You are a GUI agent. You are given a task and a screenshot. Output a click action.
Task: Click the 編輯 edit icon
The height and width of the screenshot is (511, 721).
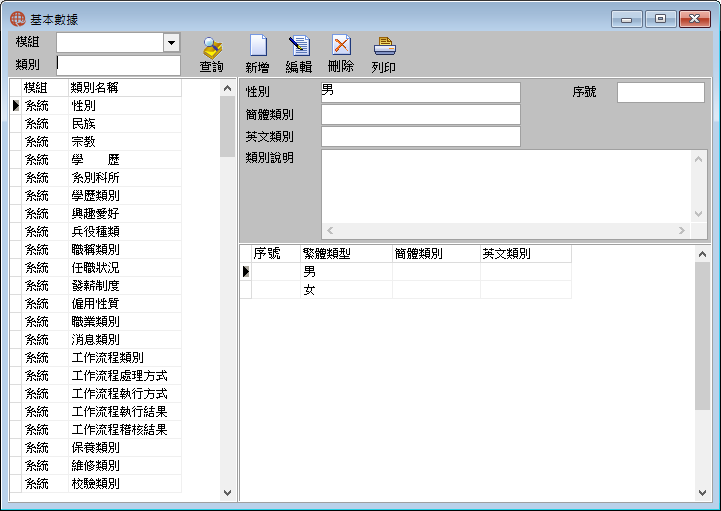coord(299,46)
